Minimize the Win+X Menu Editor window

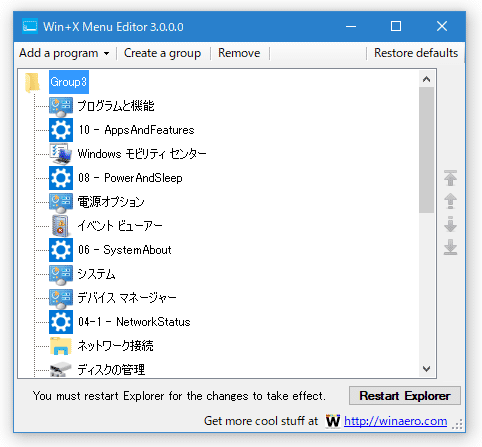click(x=351, y=26)
